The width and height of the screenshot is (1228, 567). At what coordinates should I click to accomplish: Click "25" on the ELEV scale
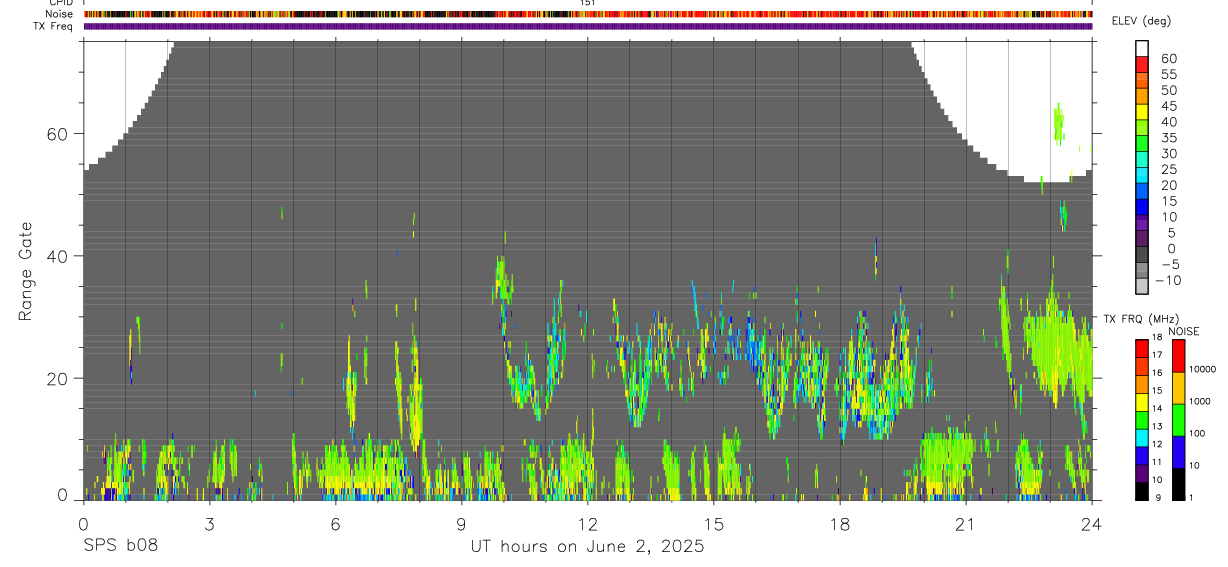point(1168,170)
